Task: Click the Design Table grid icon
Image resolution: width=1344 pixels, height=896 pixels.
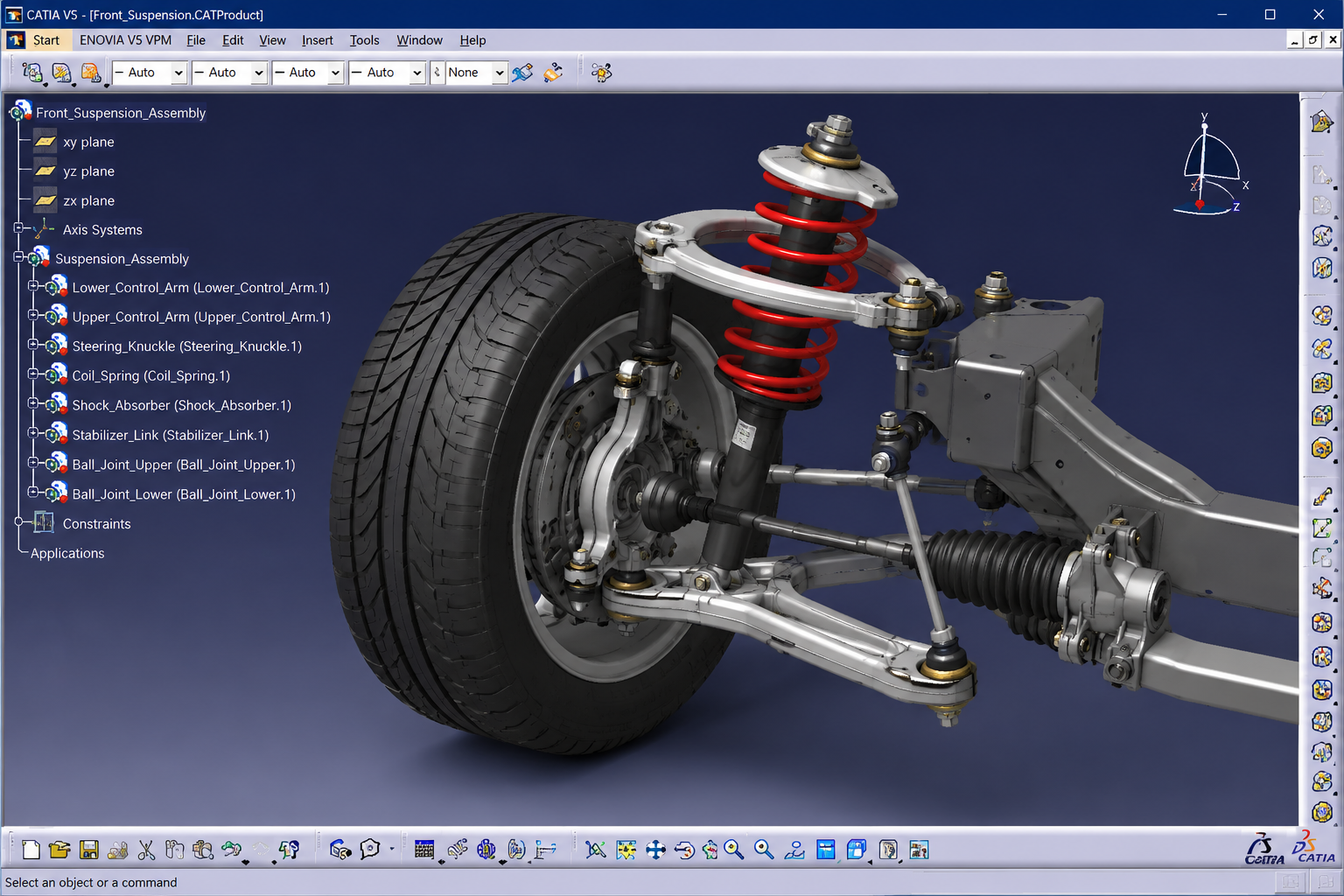Action: click(x=424, y=850)
